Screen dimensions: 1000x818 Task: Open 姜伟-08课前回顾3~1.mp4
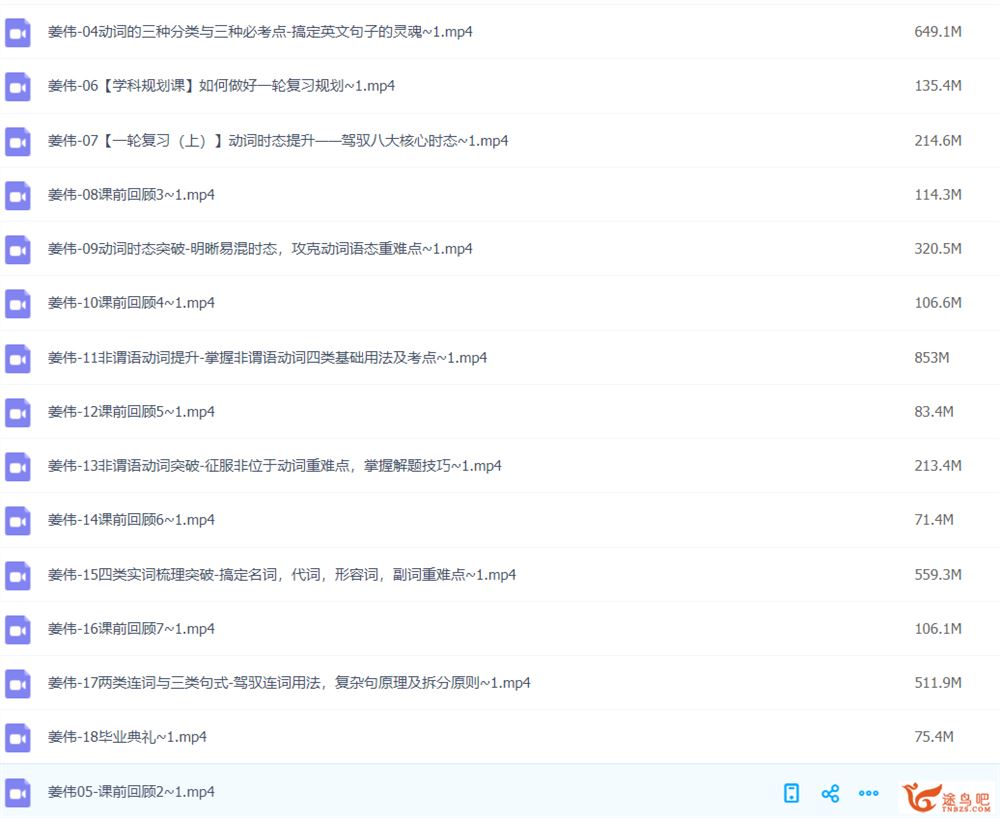tap(131, 194)
